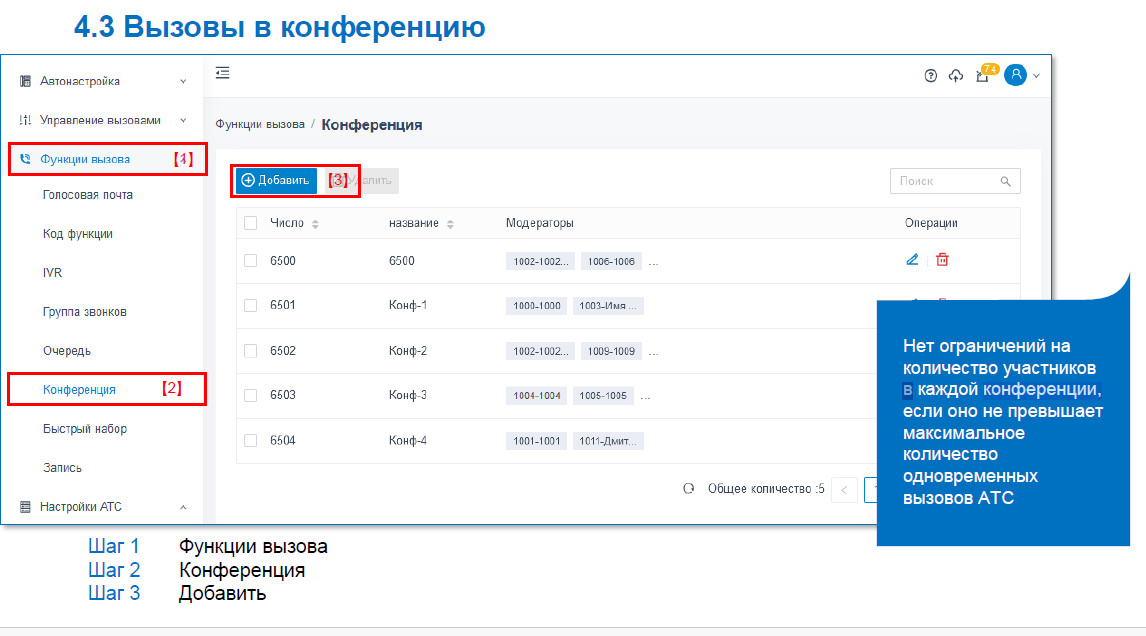Refresh the table with reload icon
Screen dimensions: 1146x636
point(688,488)
